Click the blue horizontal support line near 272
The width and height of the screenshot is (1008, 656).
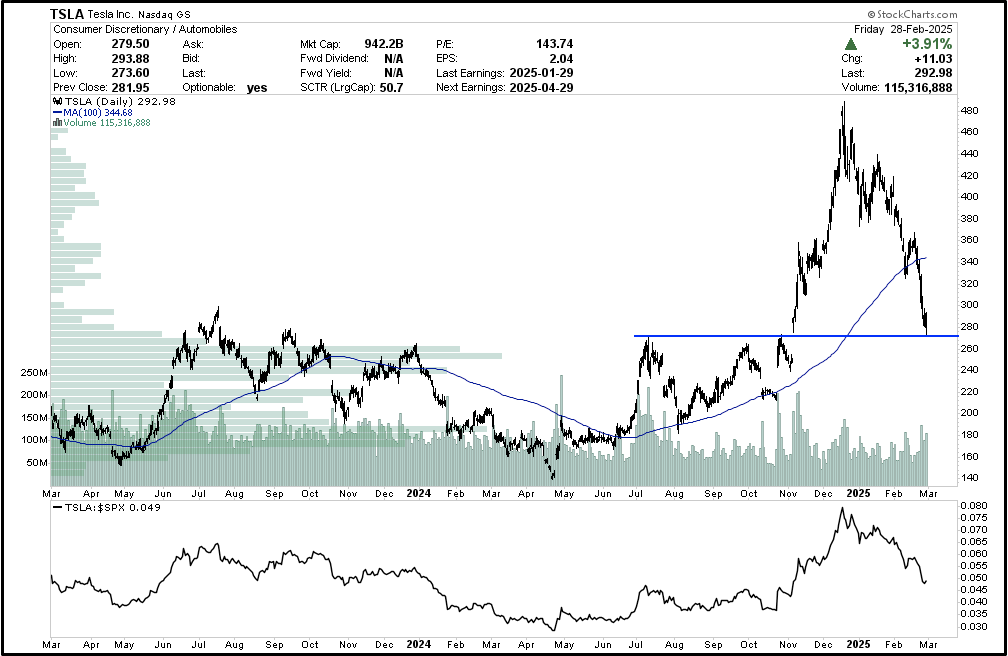[796, 336]
